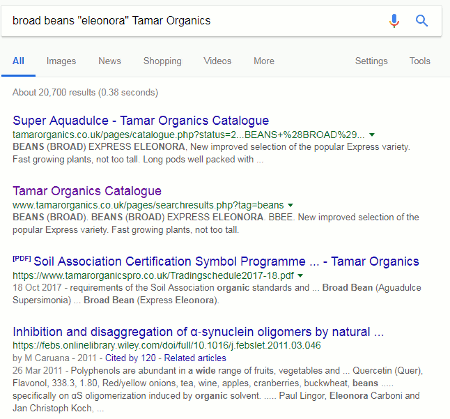
Task: Open the Inhibition and disaggregation of α-synuclein article
Action: [198, 332]
